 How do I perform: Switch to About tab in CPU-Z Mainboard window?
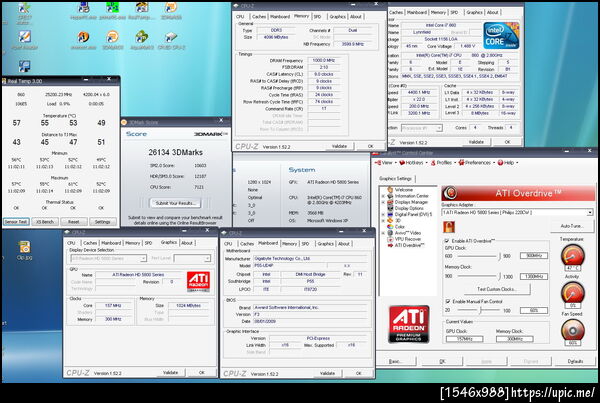[344, 243]
